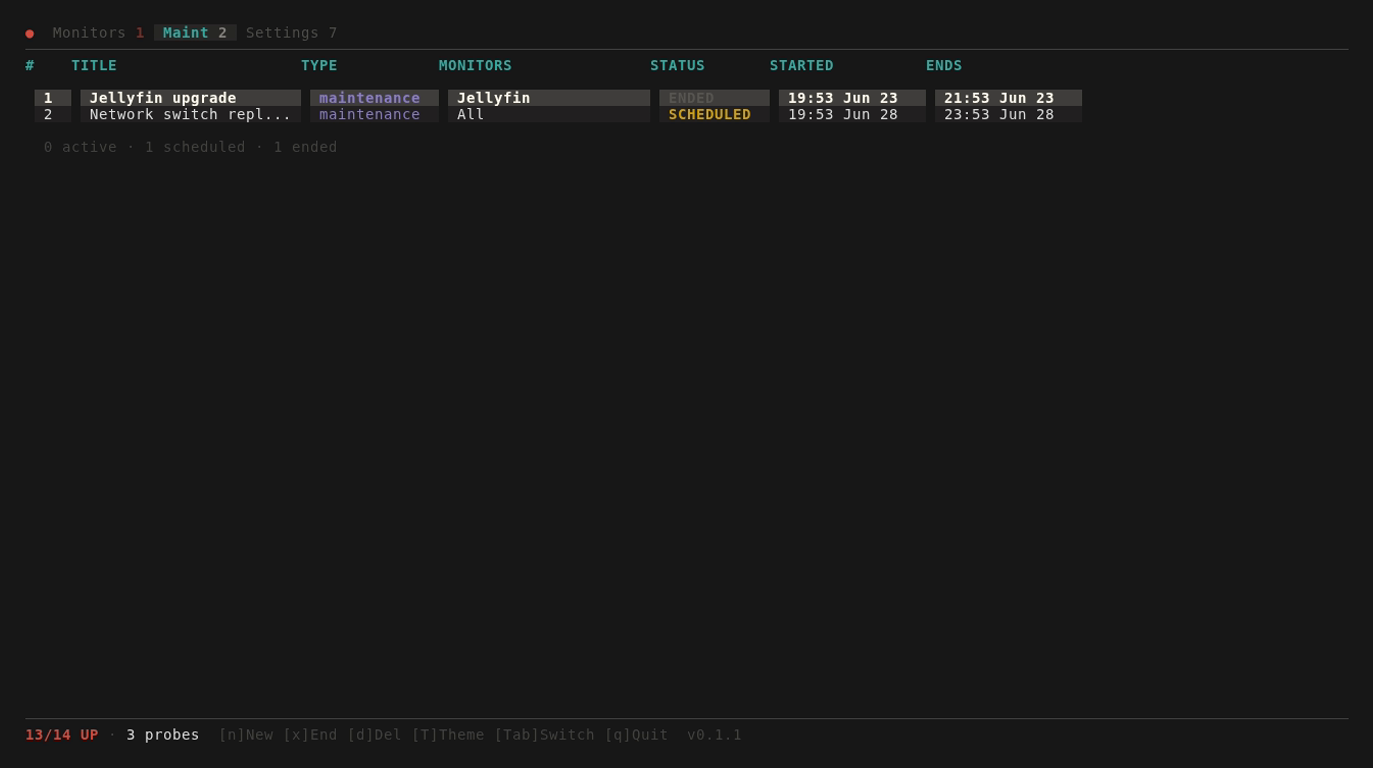Click the MONITORS column header
1373x768 pixels.
coord(475,65)
